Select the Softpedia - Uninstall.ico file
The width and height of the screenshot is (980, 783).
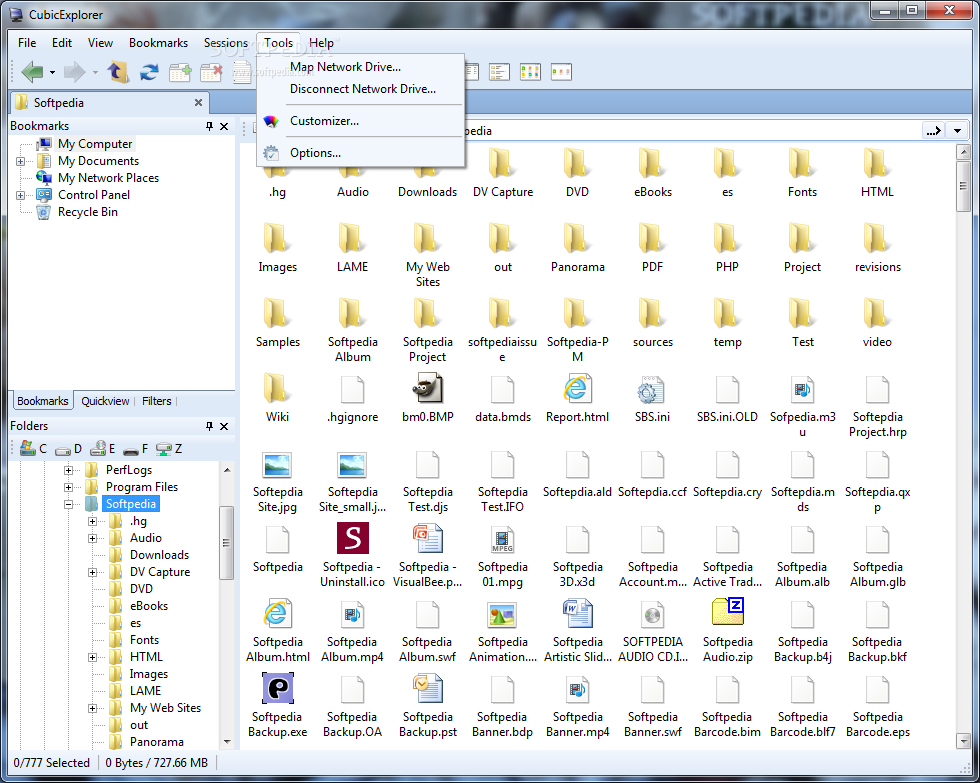point(352,556)
